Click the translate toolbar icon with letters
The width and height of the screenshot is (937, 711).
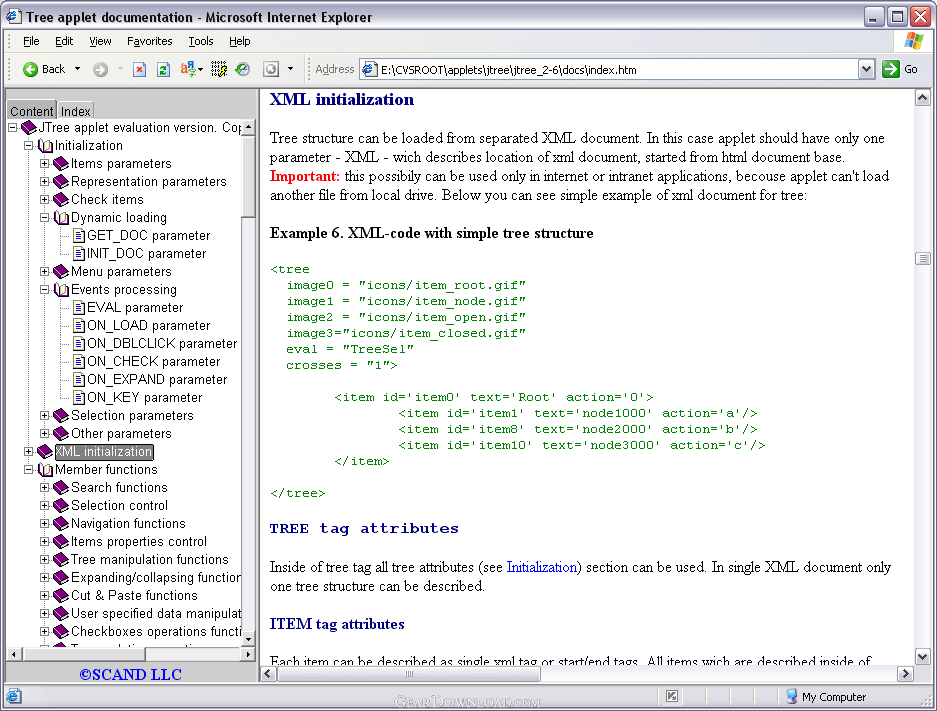[x=188, y=69]
